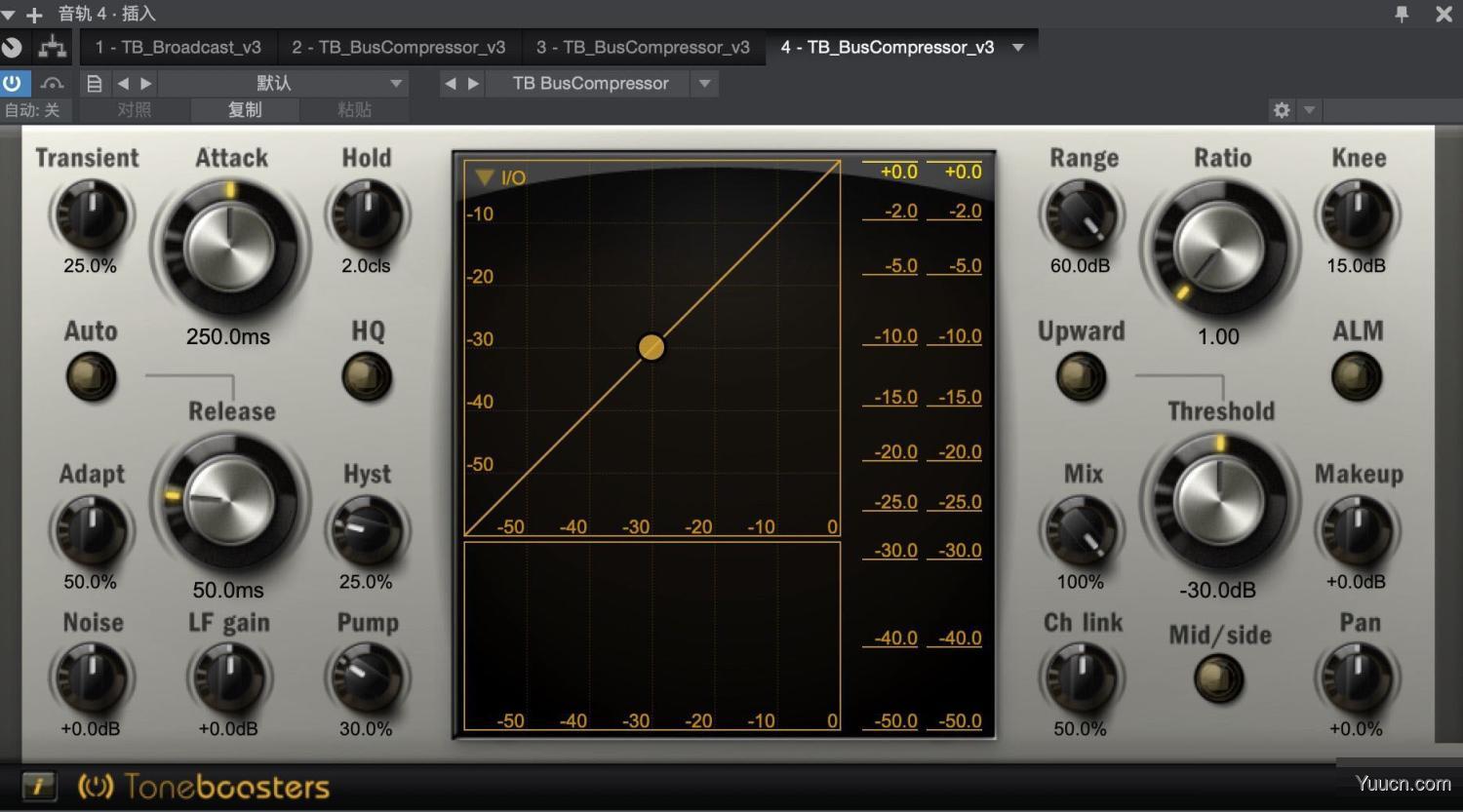Viewport: 1463px width, 812px height.
Task: Click the 粘贴 paste button
Action: (354, 109)
